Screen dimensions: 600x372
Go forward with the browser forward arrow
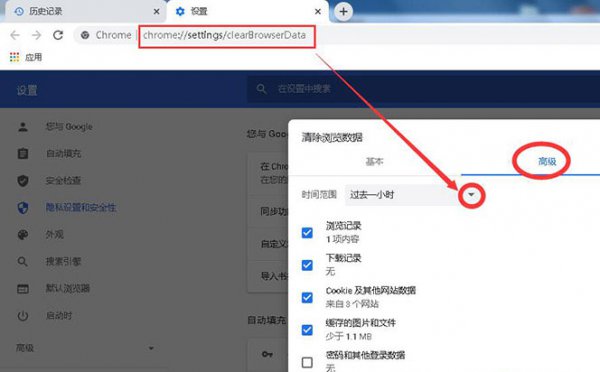(36, 35)
